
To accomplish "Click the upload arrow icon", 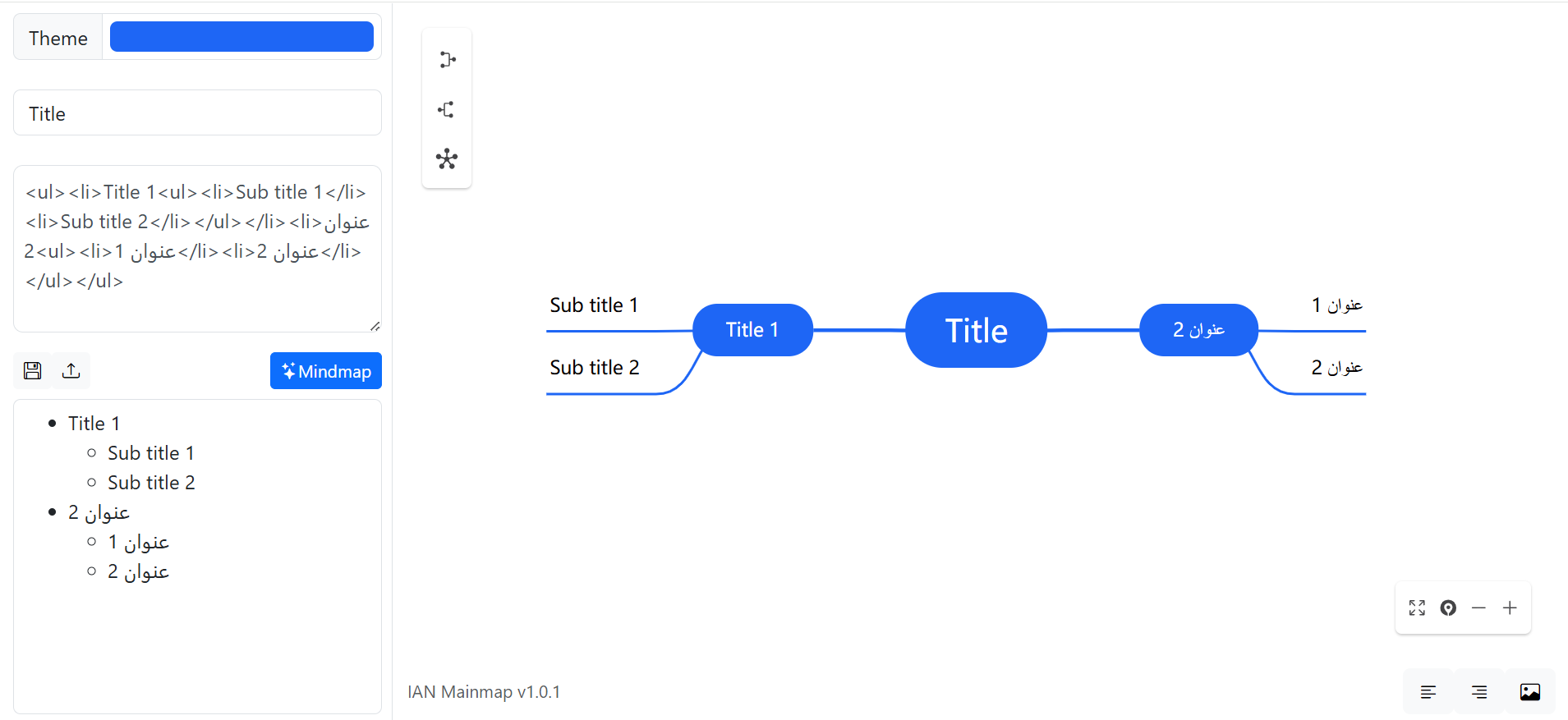I will tap(71, 371).
